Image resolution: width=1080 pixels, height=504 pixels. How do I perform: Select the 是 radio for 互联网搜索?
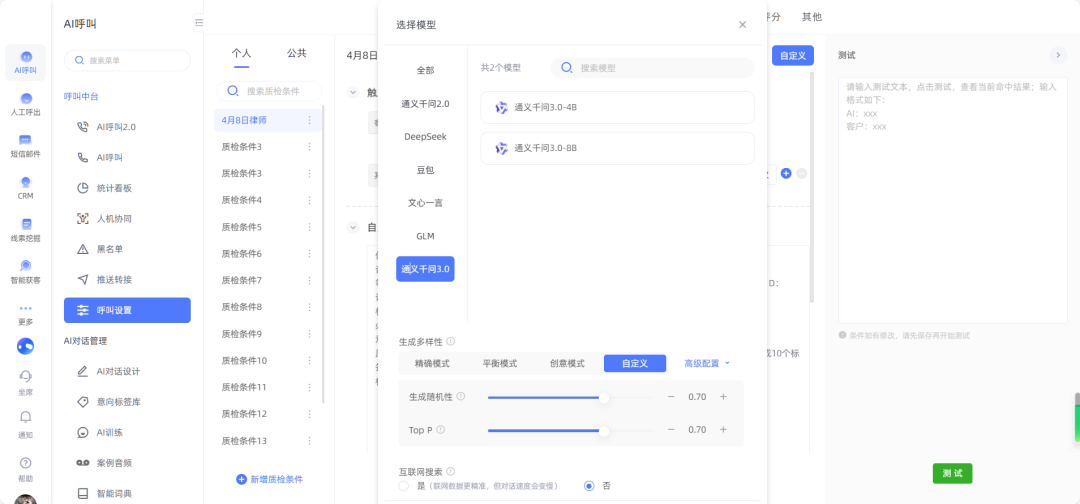[404, 486]
